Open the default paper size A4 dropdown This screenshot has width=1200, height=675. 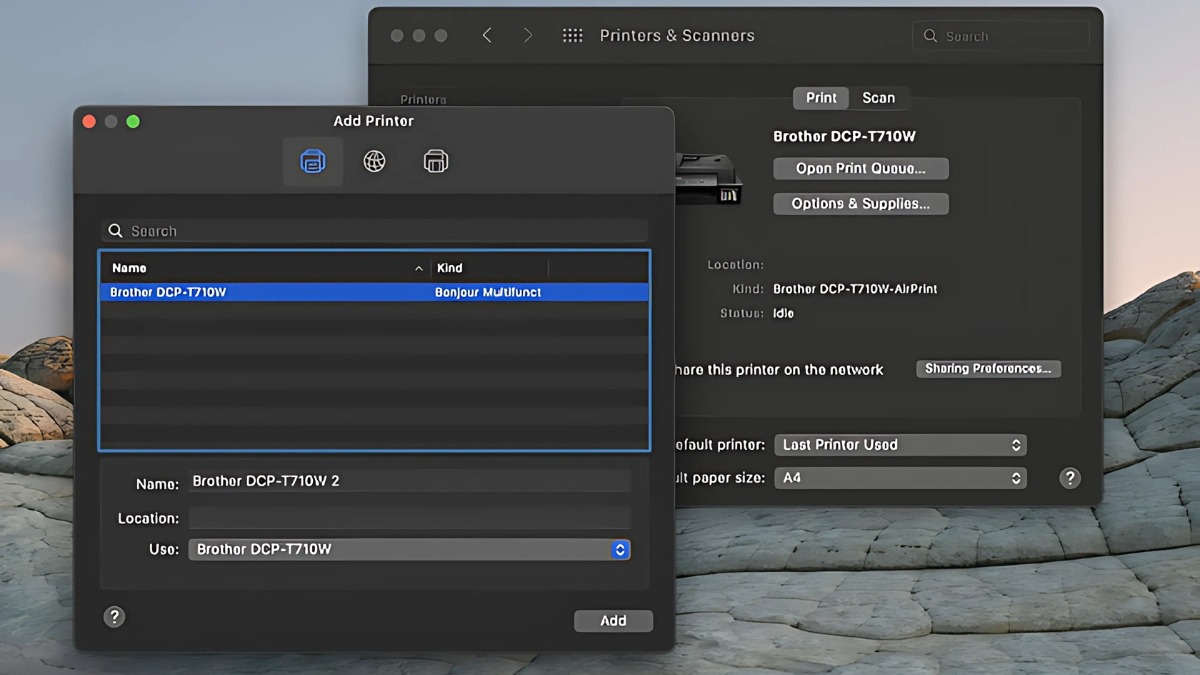coord(901,478)
